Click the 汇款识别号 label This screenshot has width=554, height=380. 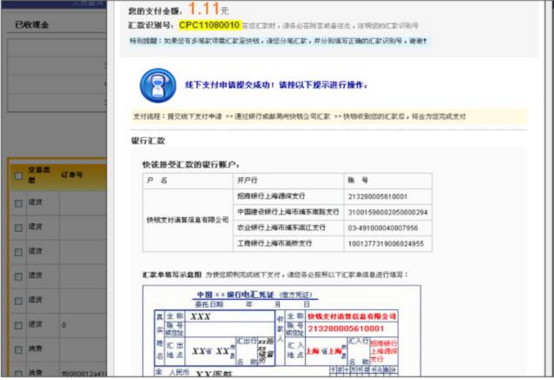[x=151, y=25]
